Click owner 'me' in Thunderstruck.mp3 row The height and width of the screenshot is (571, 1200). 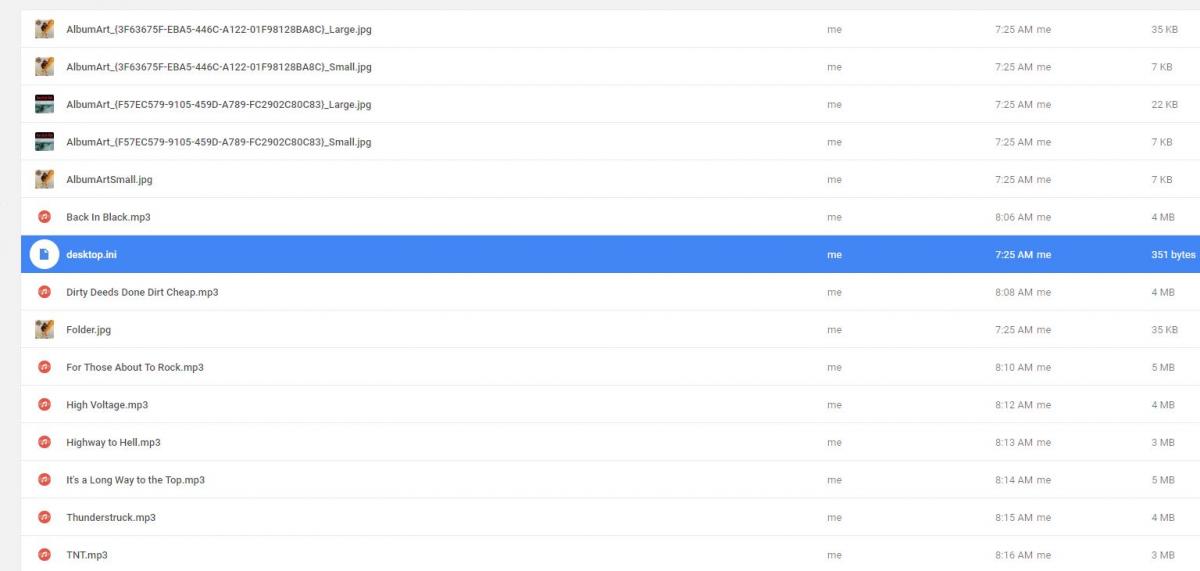[834, 517]
